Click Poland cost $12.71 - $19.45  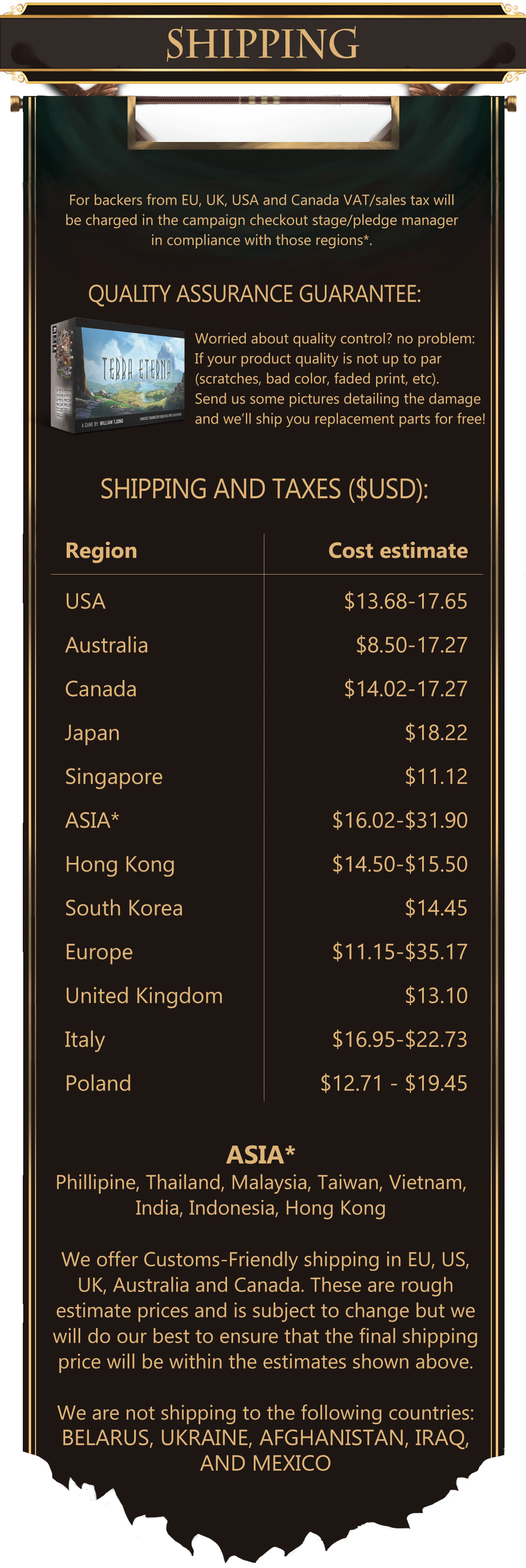(x=394, y=1083)
